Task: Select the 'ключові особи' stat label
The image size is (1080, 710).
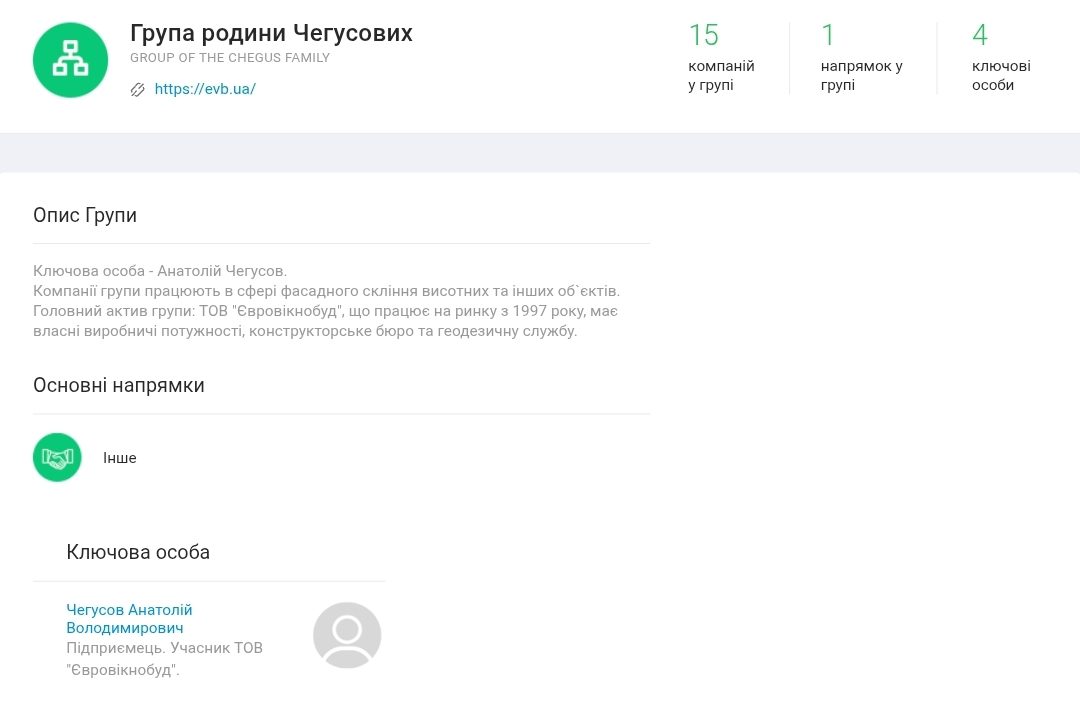Action: click(1001, 76)
